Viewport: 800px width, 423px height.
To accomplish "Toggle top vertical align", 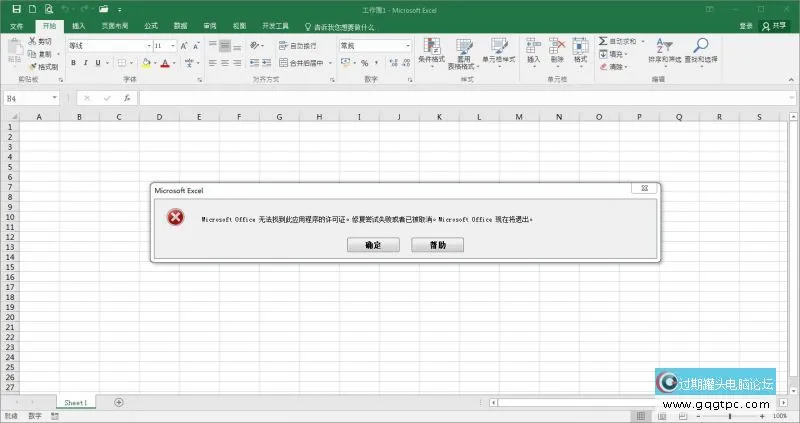I will 213,46.
